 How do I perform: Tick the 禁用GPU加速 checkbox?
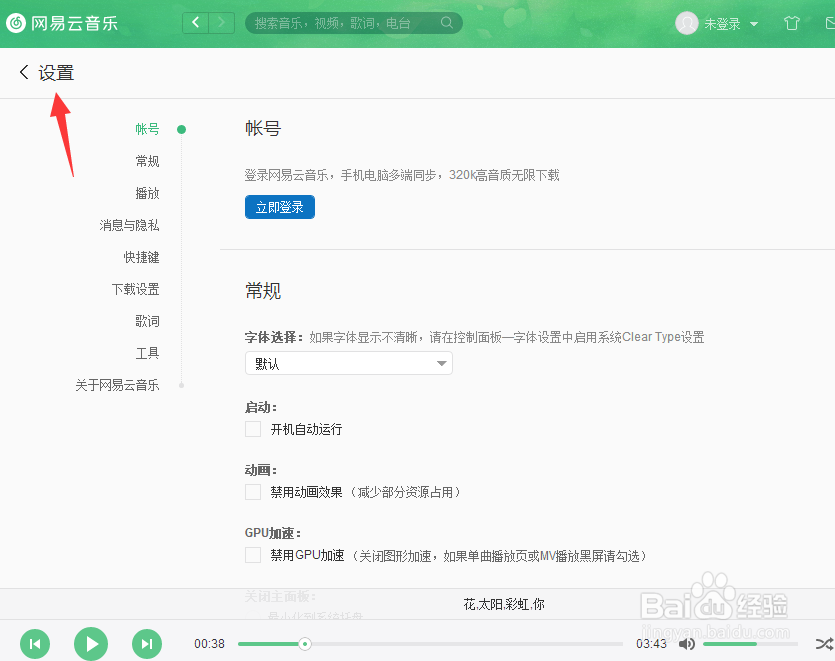click(x=253, y=555)
